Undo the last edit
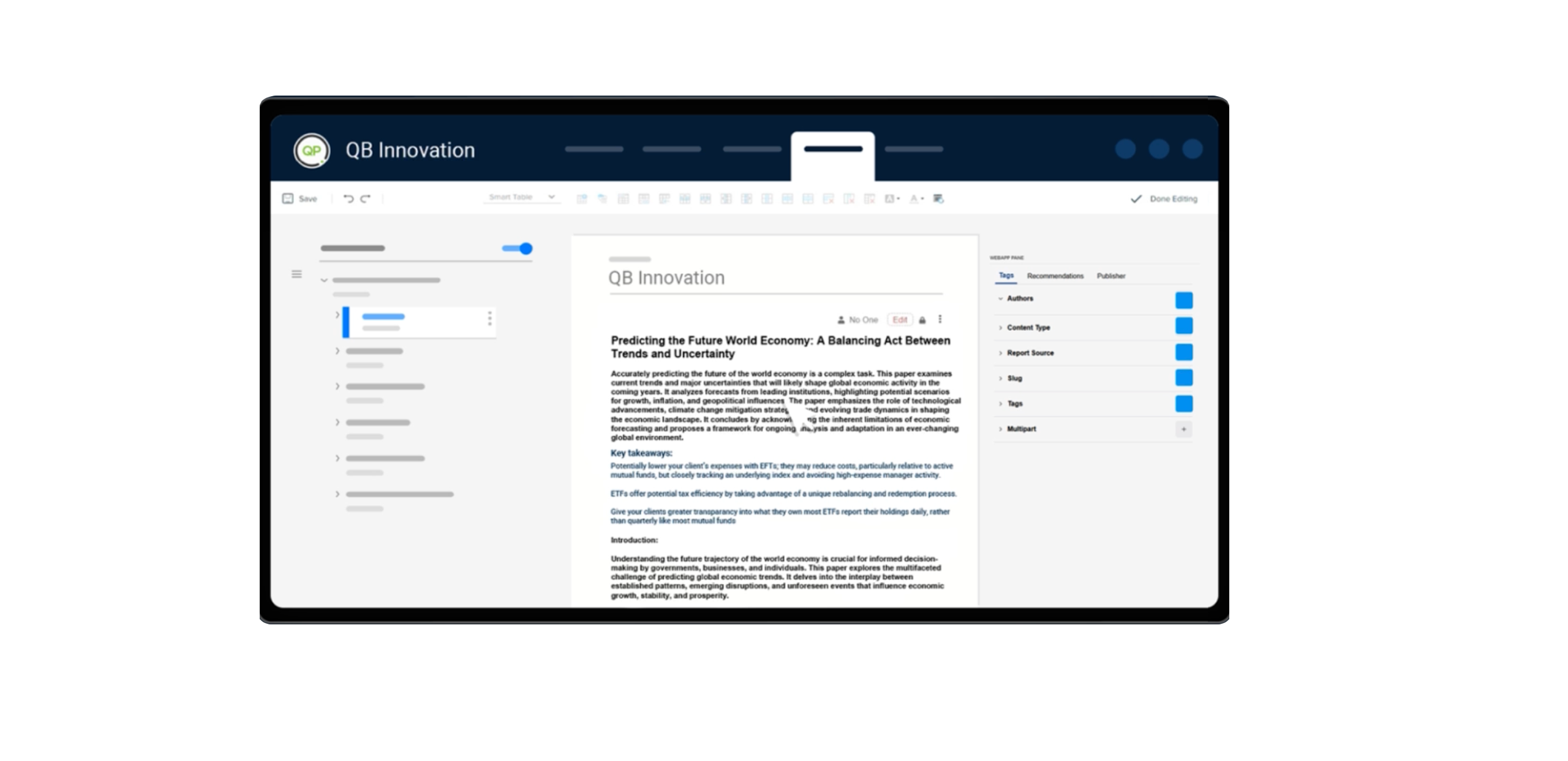Viewport: 1568px width, 761px height. [x=348, y=199]
